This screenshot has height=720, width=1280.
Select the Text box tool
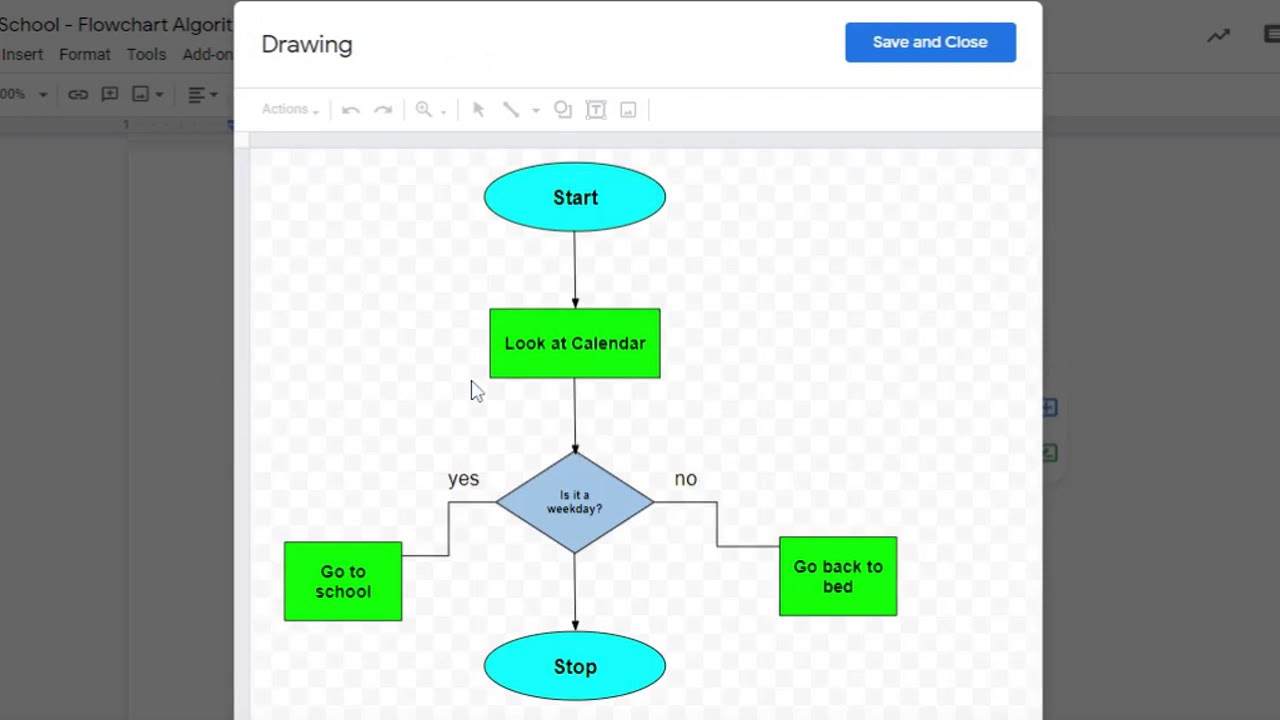point(596,110)
